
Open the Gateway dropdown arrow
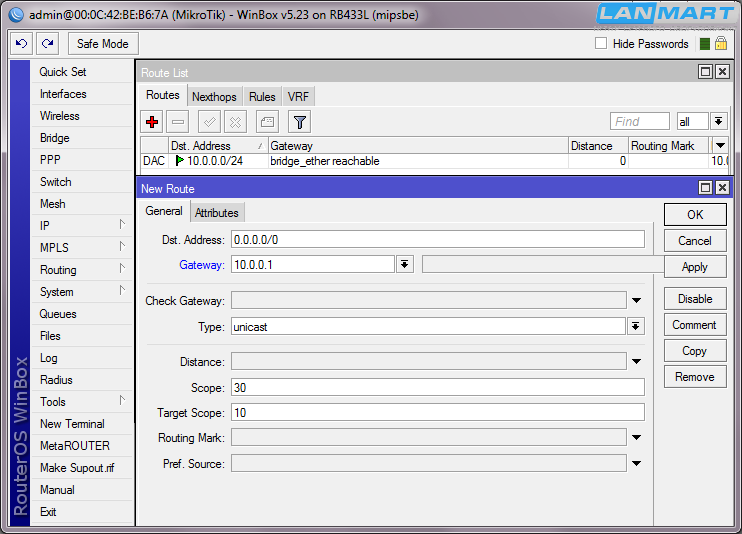tap(405, 264)
